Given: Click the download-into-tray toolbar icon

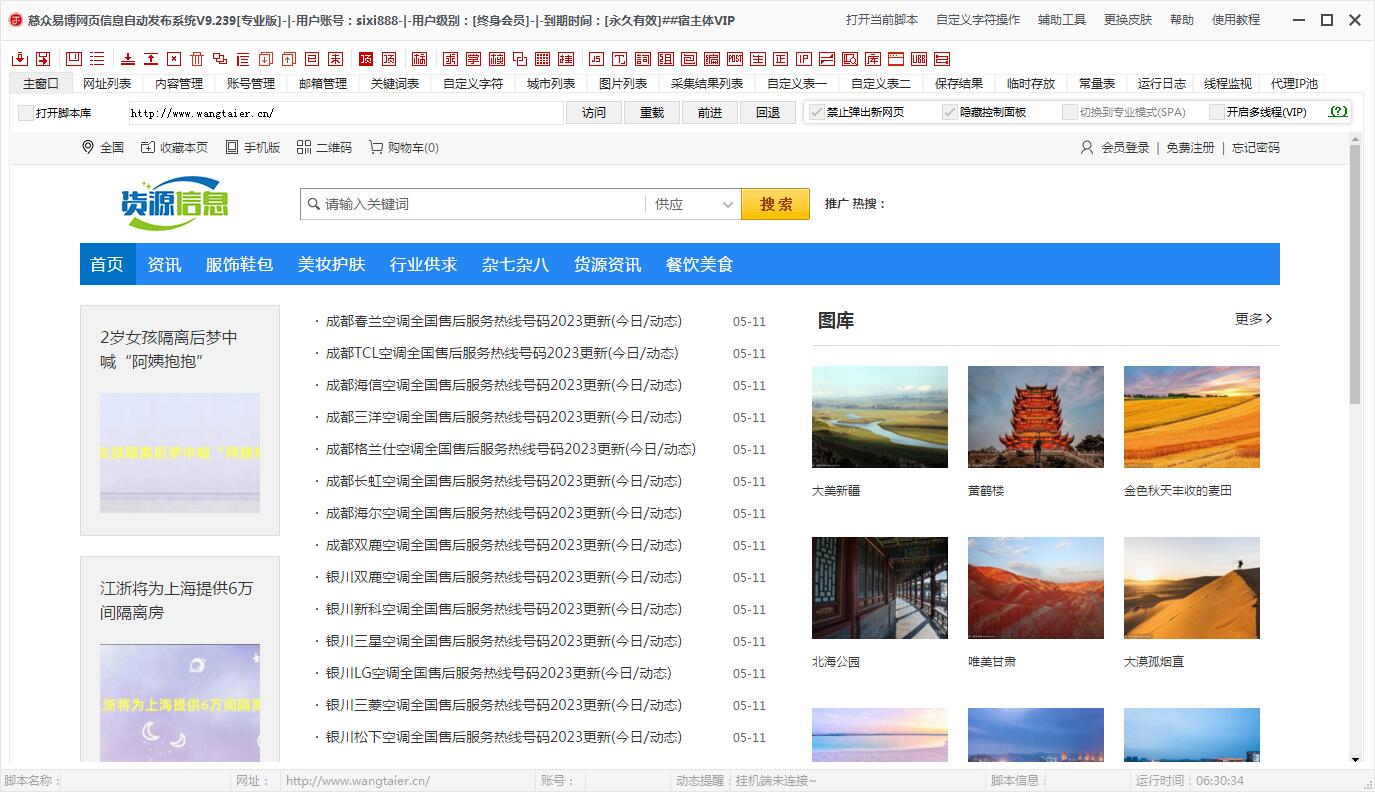Looking at the screenshot, I should point(19,59).
